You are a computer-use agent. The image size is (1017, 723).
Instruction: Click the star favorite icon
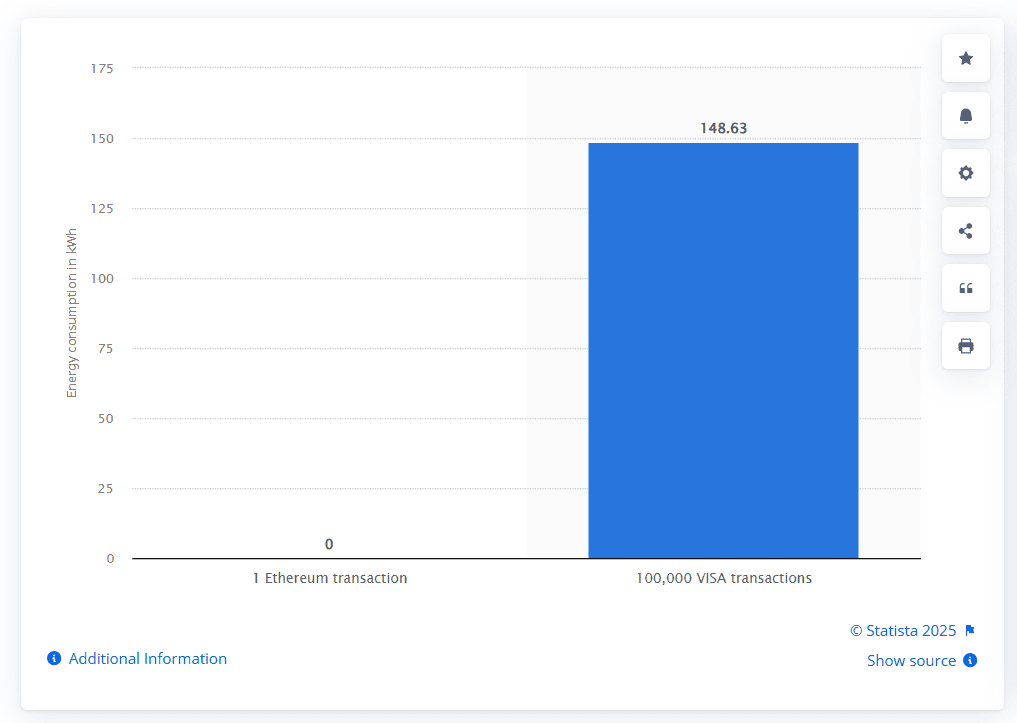coord(964,57)
